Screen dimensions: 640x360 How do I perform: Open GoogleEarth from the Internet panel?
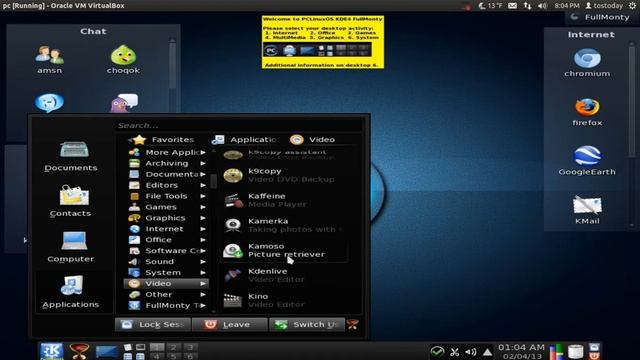tap(587, 161)
